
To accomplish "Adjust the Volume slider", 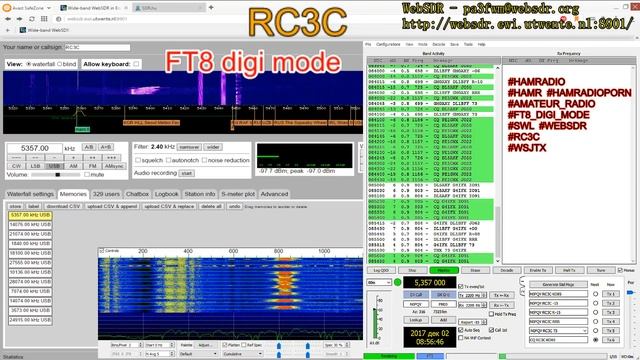I will 56,175.
